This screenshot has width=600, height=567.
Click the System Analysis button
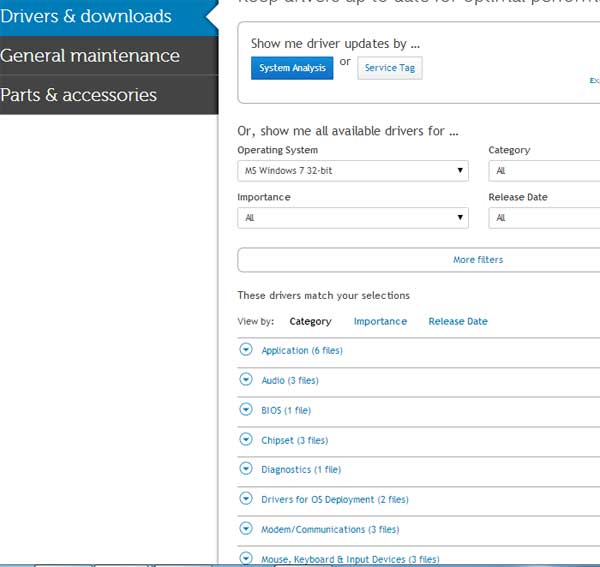[292, 68]
